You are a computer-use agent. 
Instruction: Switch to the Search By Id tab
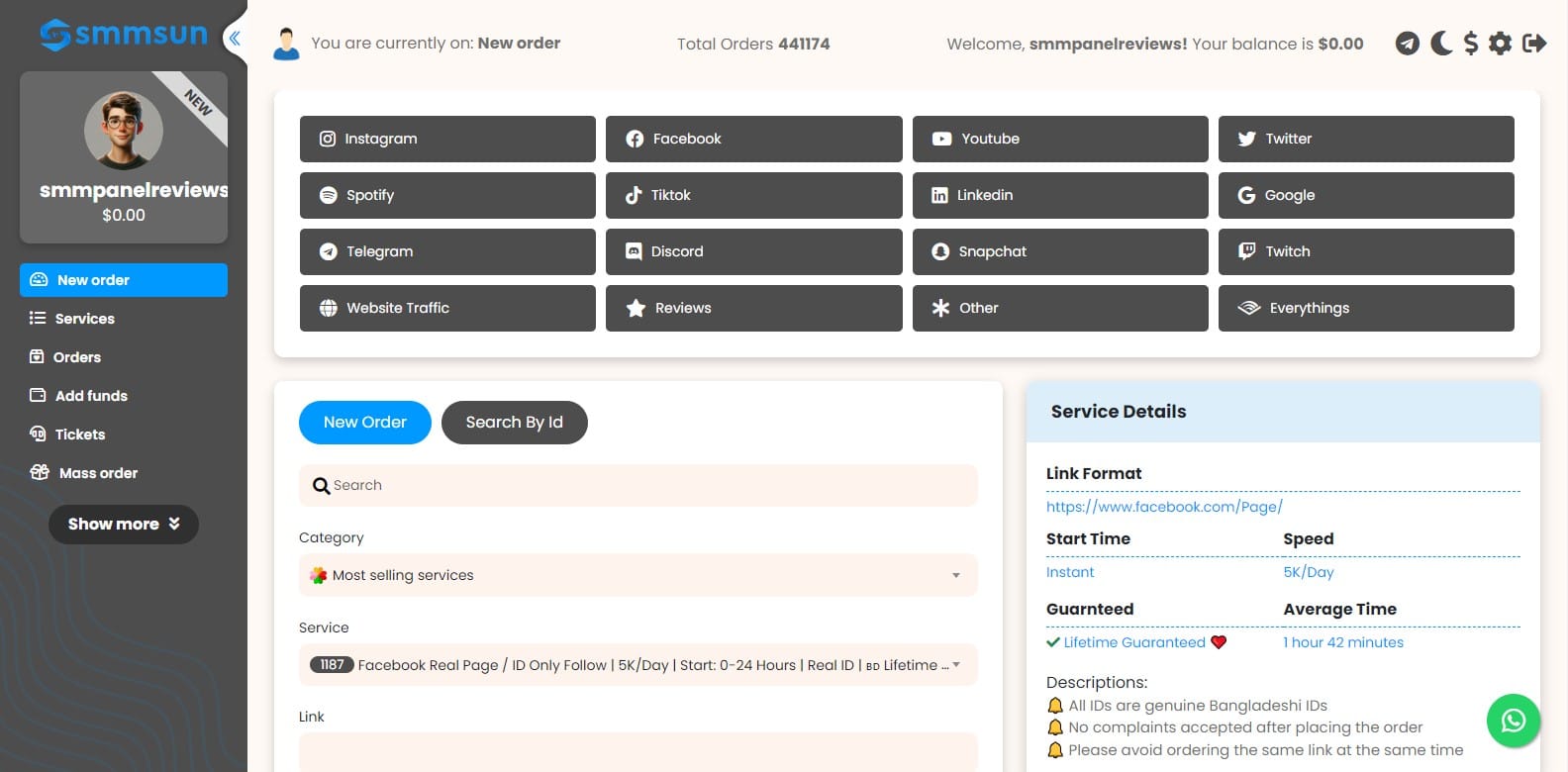pyautogui.click(x=514, y=423)
